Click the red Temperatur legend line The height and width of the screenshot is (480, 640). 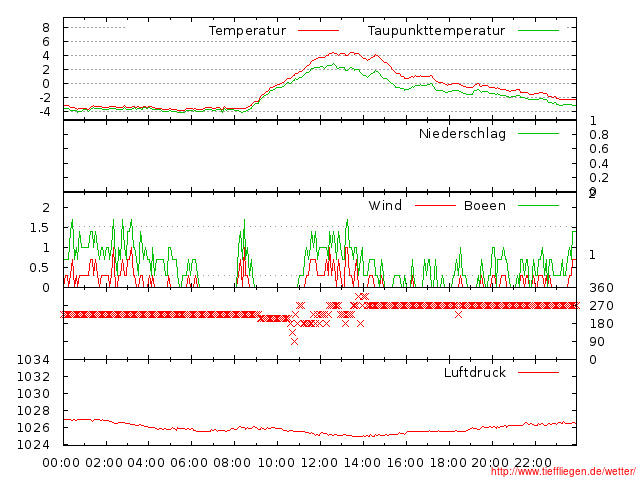tap(318, 31)
